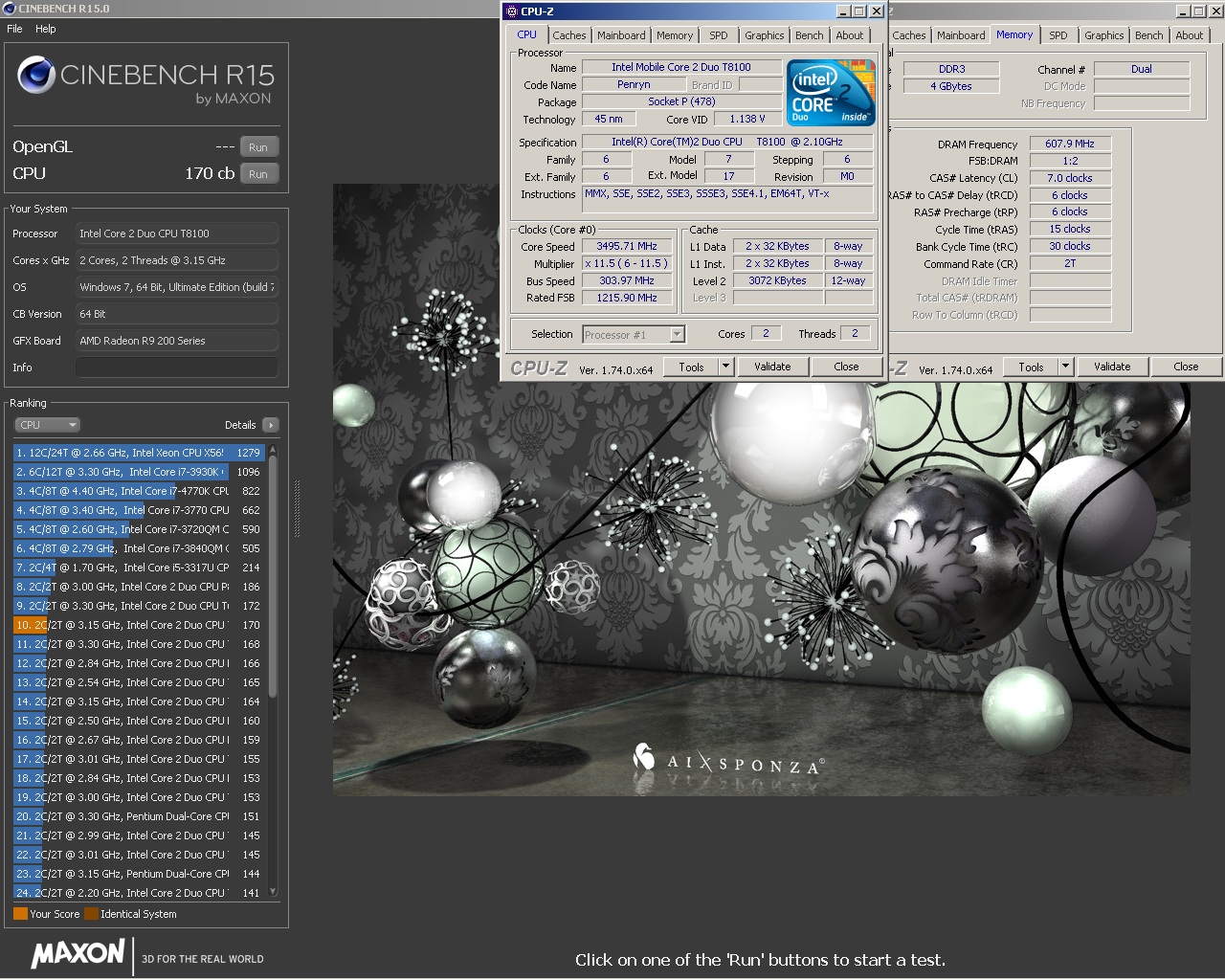Click the DDR3 memory type field

tap(951, 69)
